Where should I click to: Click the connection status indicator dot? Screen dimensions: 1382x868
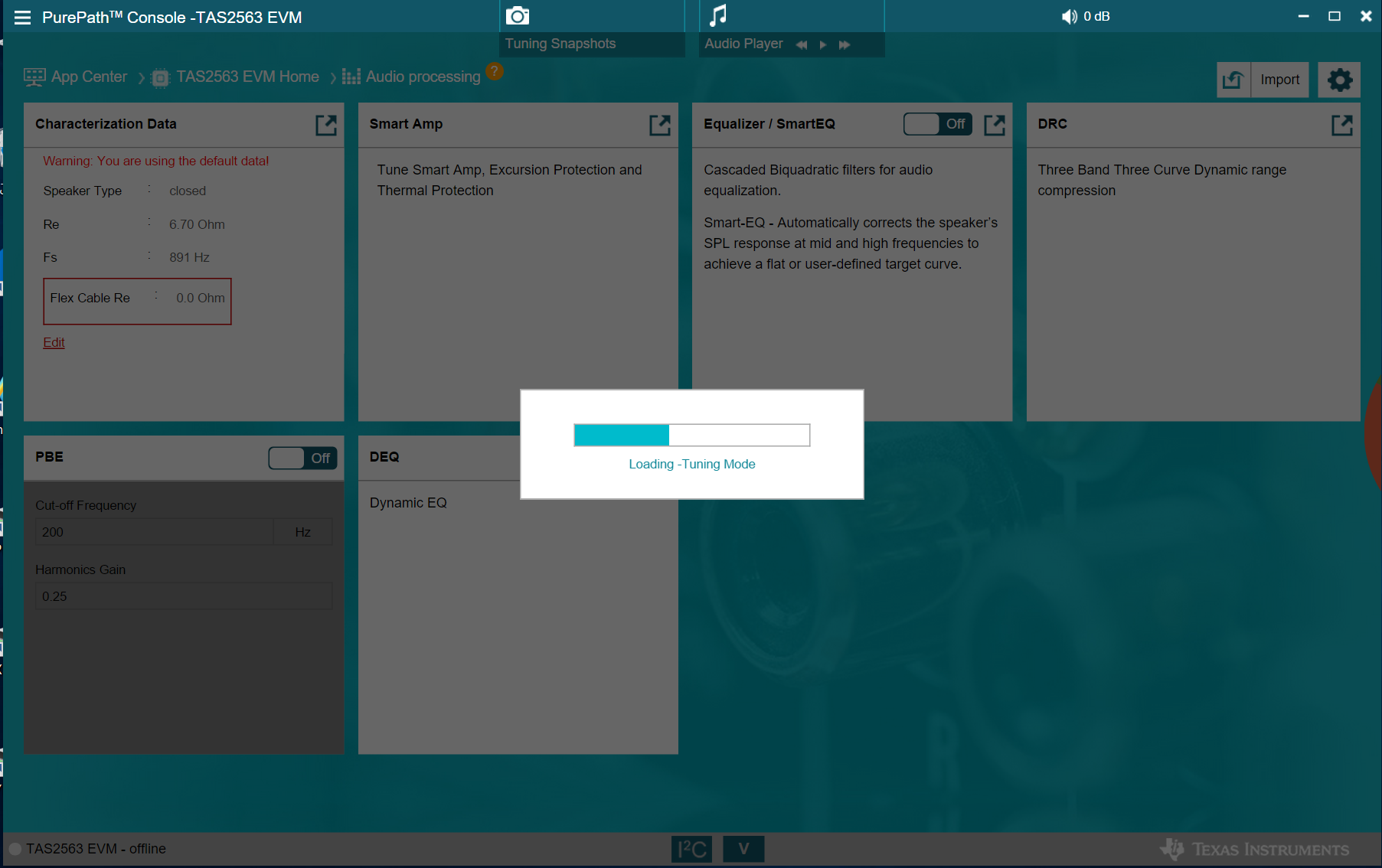pyautogui.click(x=15, y=849)
